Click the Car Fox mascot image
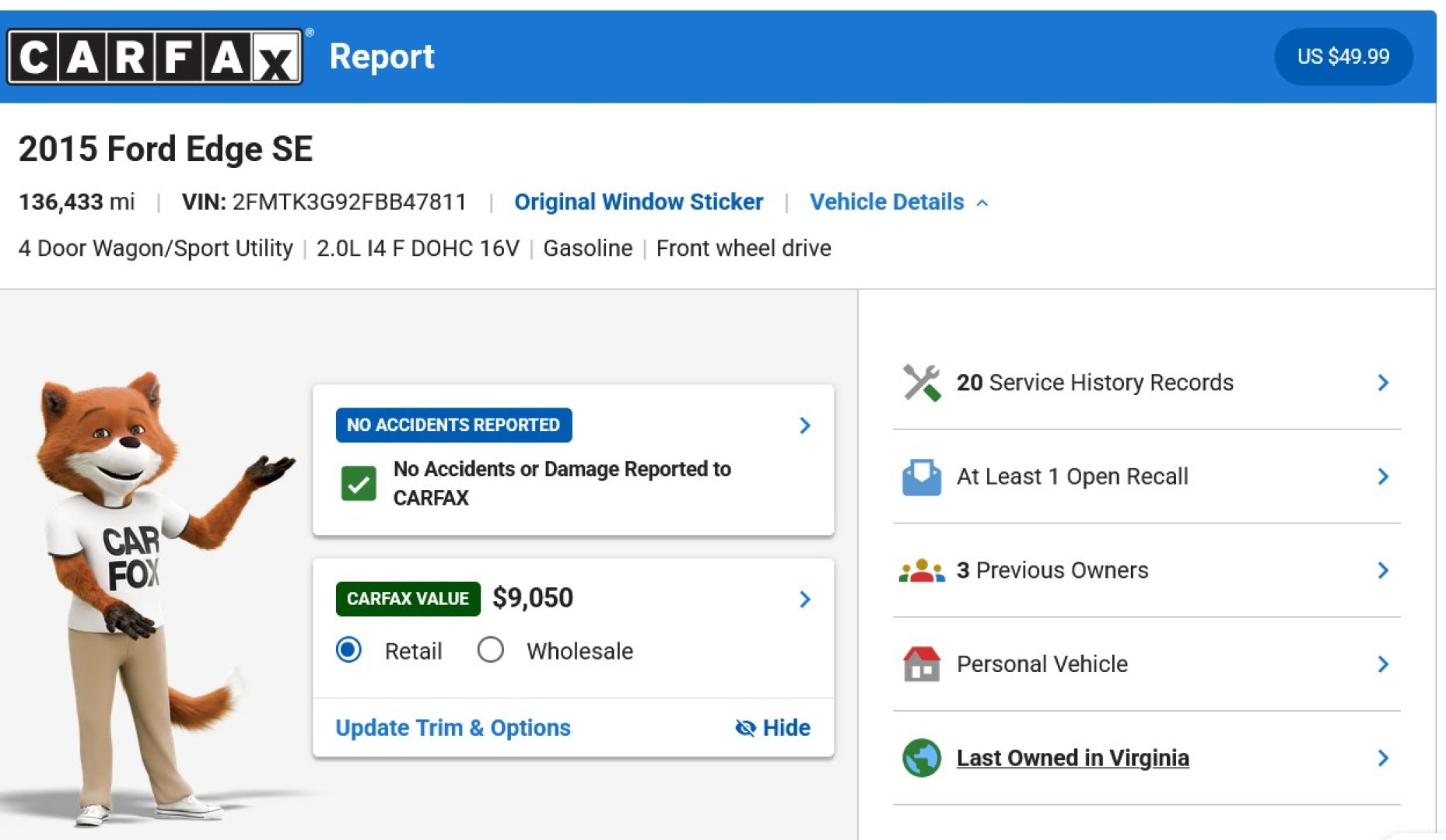The height and width of the screenshot is (840, 1446). [x=156, y=597]
